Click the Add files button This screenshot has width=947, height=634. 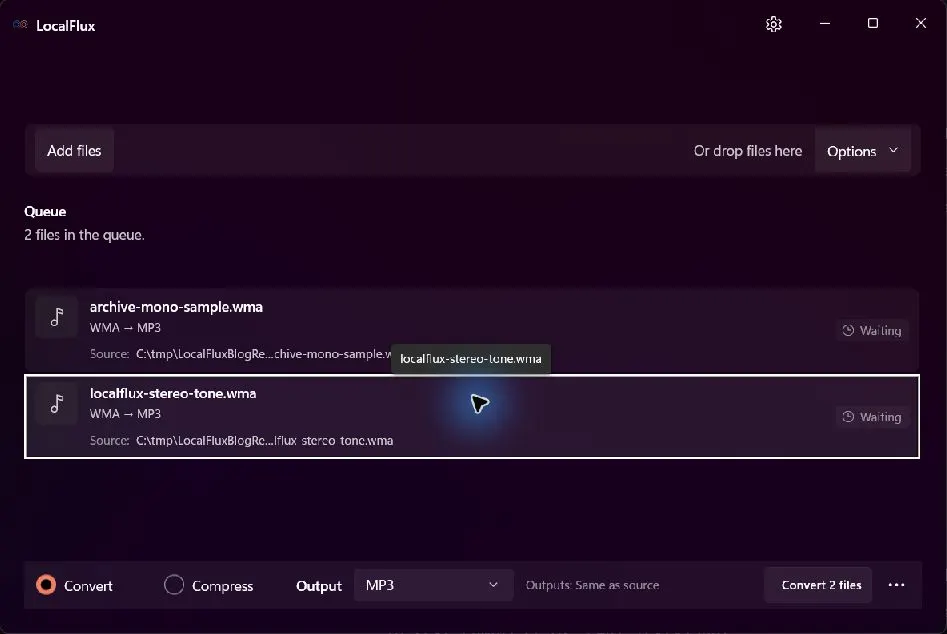tap(74, 151)
